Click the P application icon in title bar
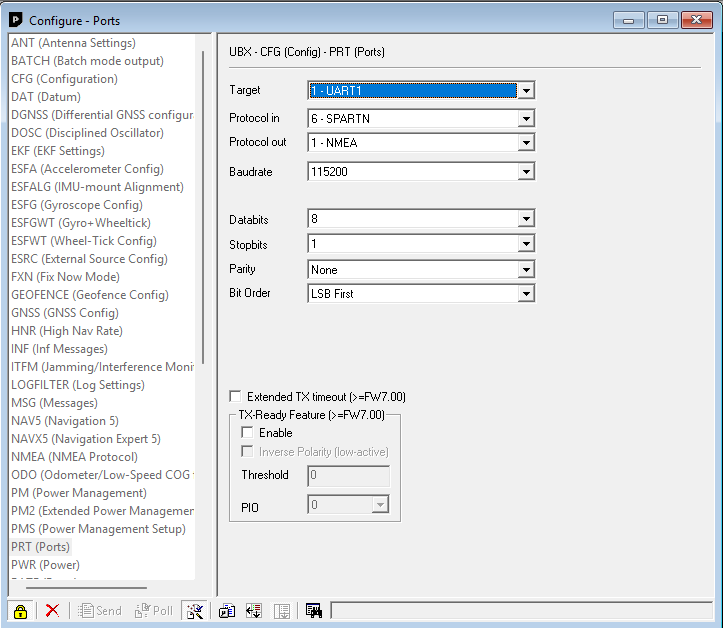 click(x=15, y=19)
